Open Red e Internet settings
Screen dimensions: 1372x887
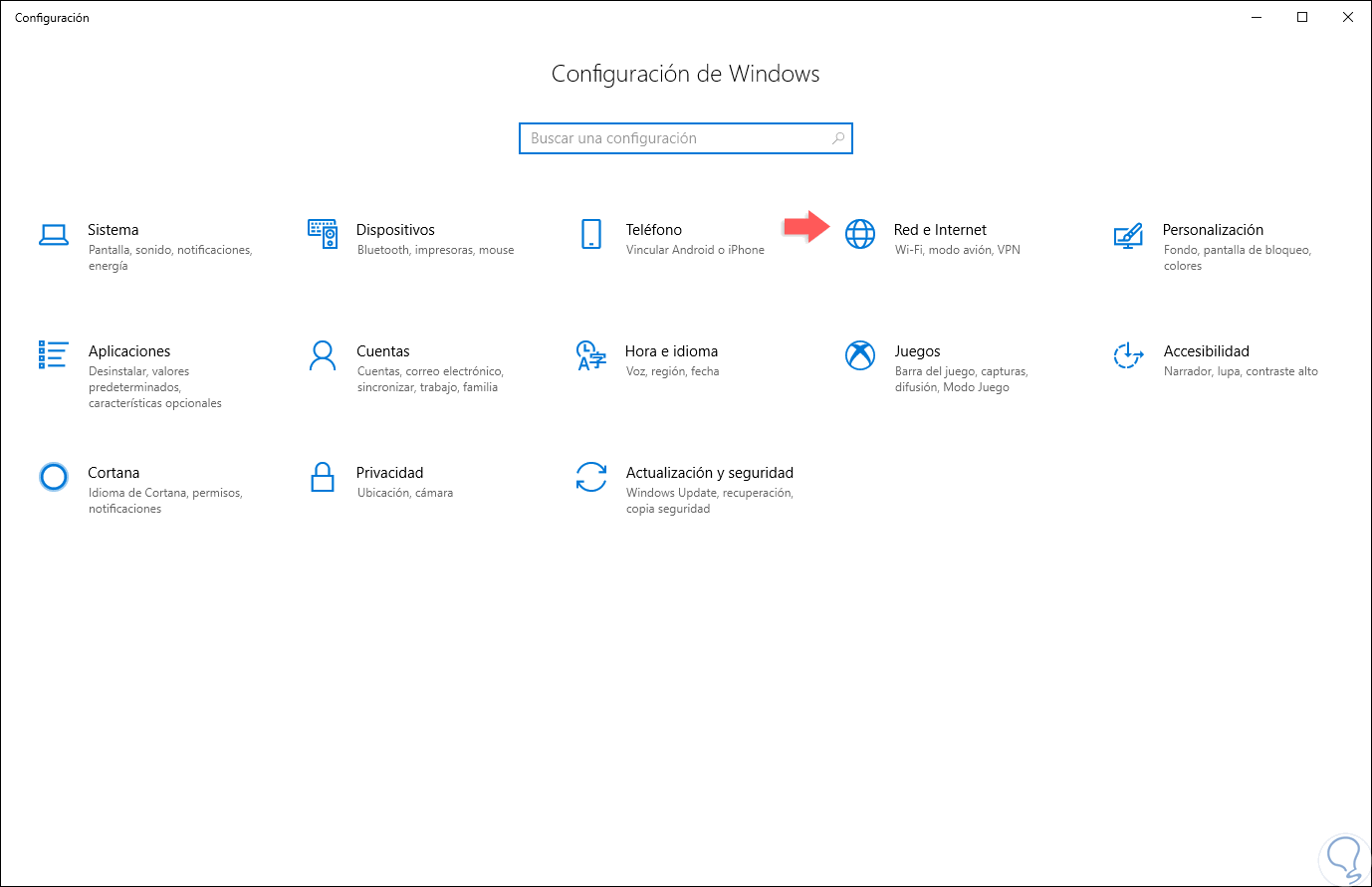(x=939, y=229)
